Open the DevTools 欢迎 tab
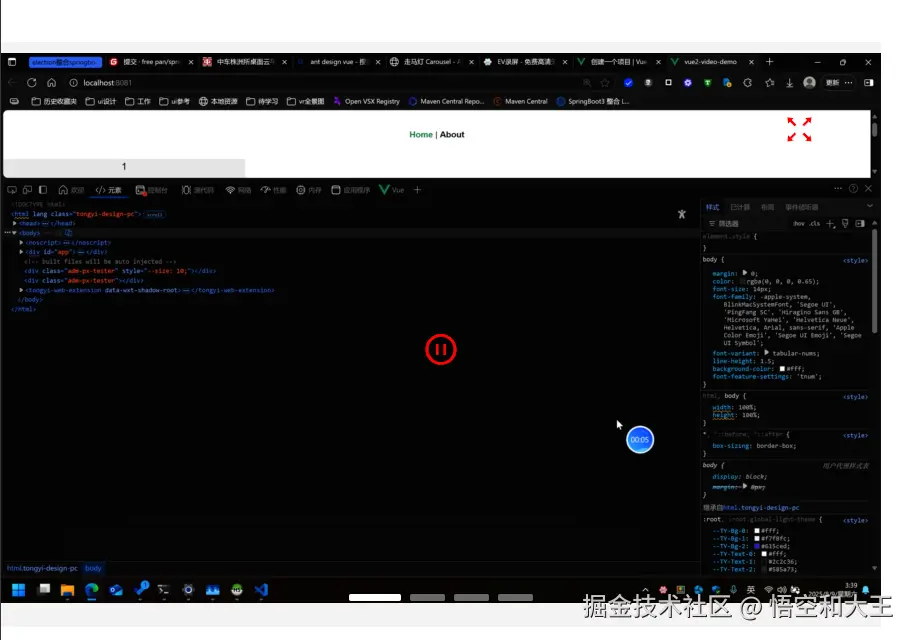Image resolution: width=913 pixels, height=640 pixels. [71, 190]
